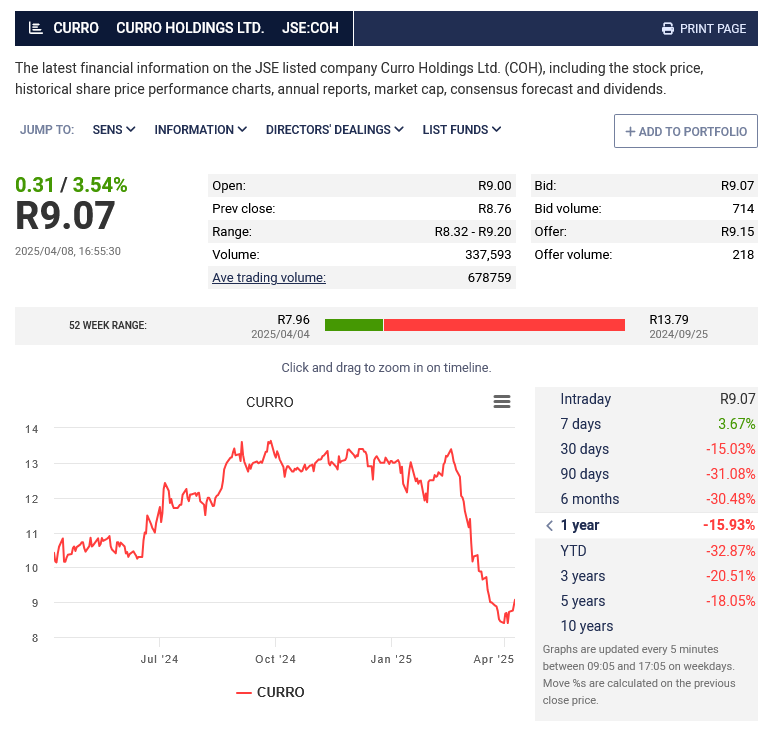
Task: Add Curro to portfolio
Action: pyautogui.click(x=686, y=131)
